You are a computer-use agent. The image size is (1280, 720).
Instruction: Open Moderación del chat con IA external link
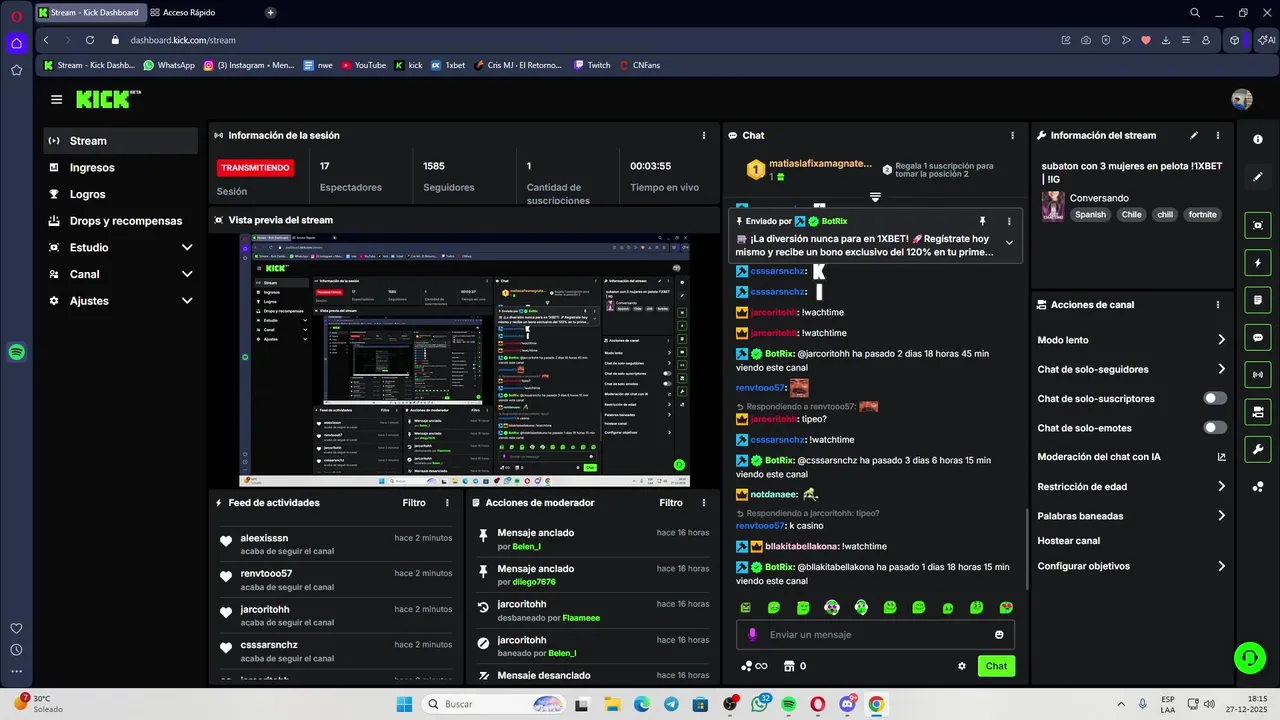pyautogui.click(x=1221, y=457)
